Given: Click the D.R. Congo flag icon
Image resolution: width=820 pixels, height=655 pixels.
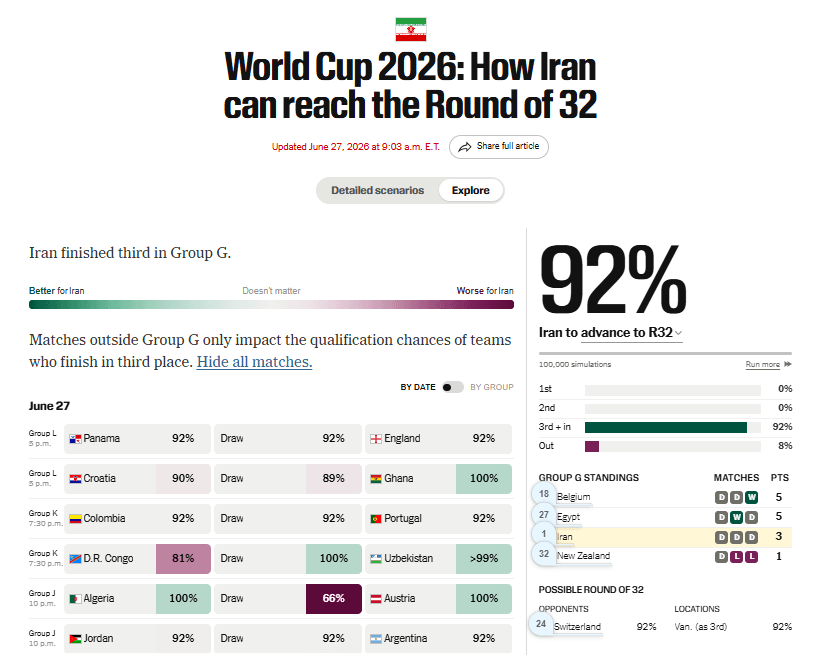Looking at the screenshot, I should coord(75,559).
